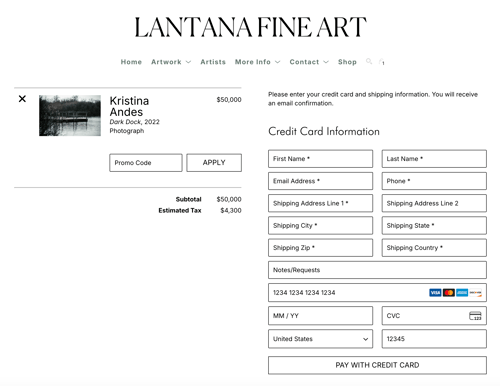The image size is (500, 386).
Task: Click the Estimated Tax label
Action: tap(180, 211)
